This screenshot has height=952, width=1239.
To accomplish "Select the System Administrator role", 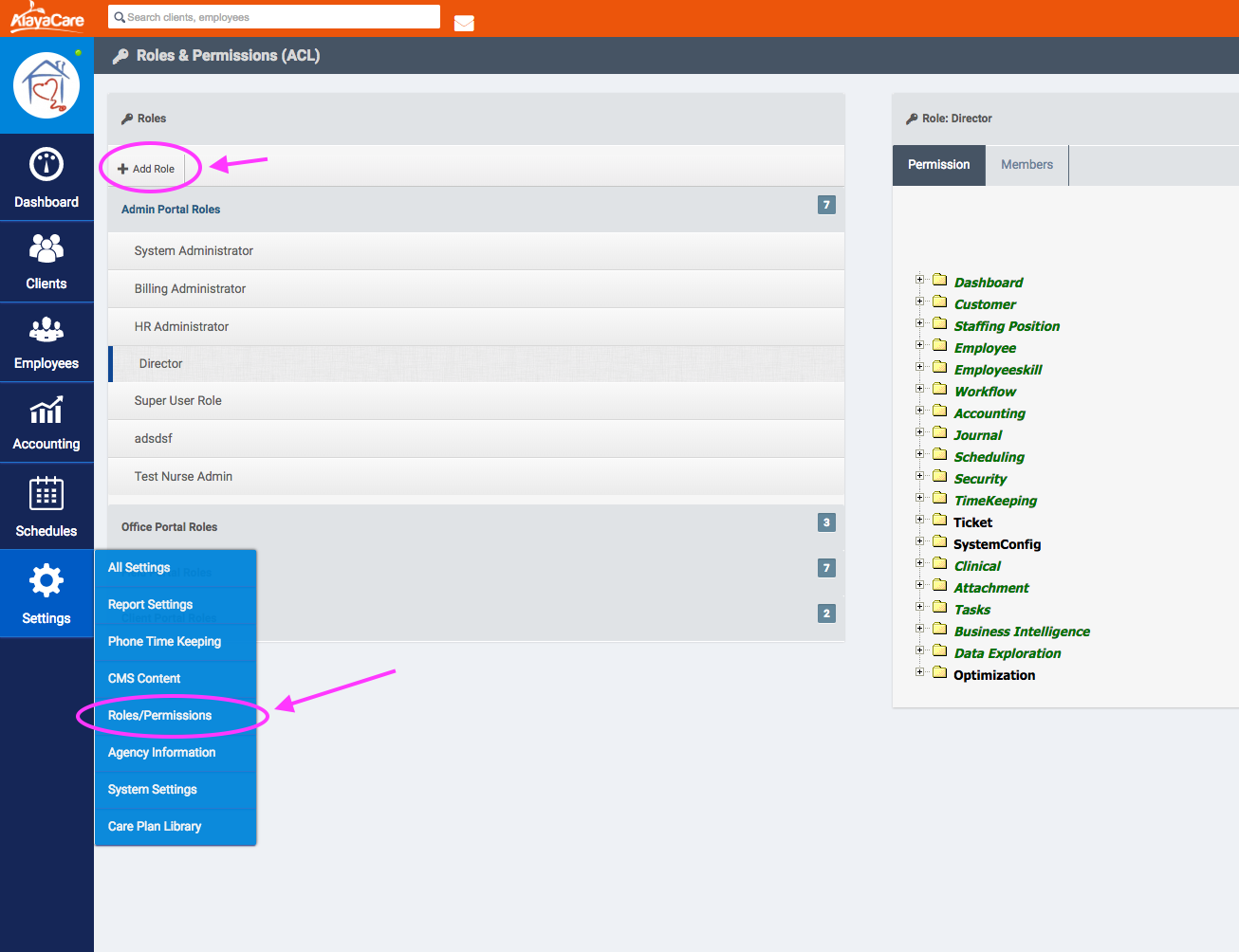I will 194,251.
